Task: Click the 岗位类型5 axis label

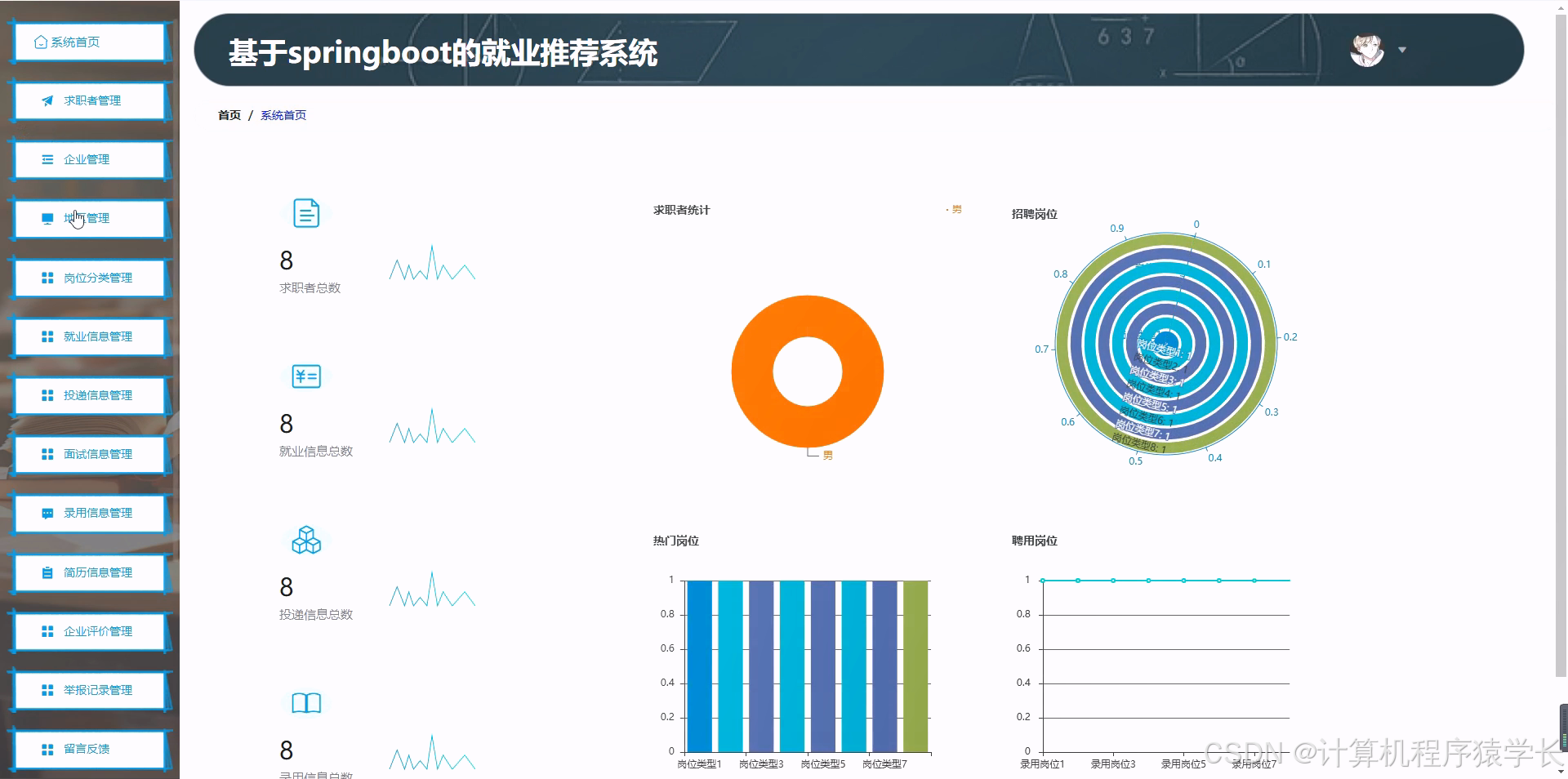Action: pyautogui.click(x=823, y=764)
